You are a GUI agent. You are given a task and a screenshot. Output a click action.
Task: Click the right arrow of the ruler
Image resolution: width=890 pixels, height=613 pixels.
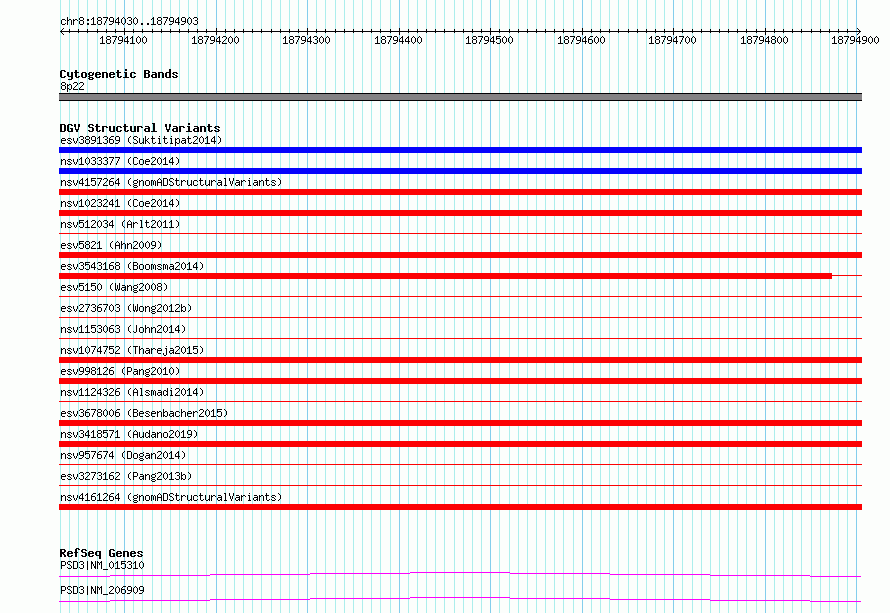(x=859, y=32)
